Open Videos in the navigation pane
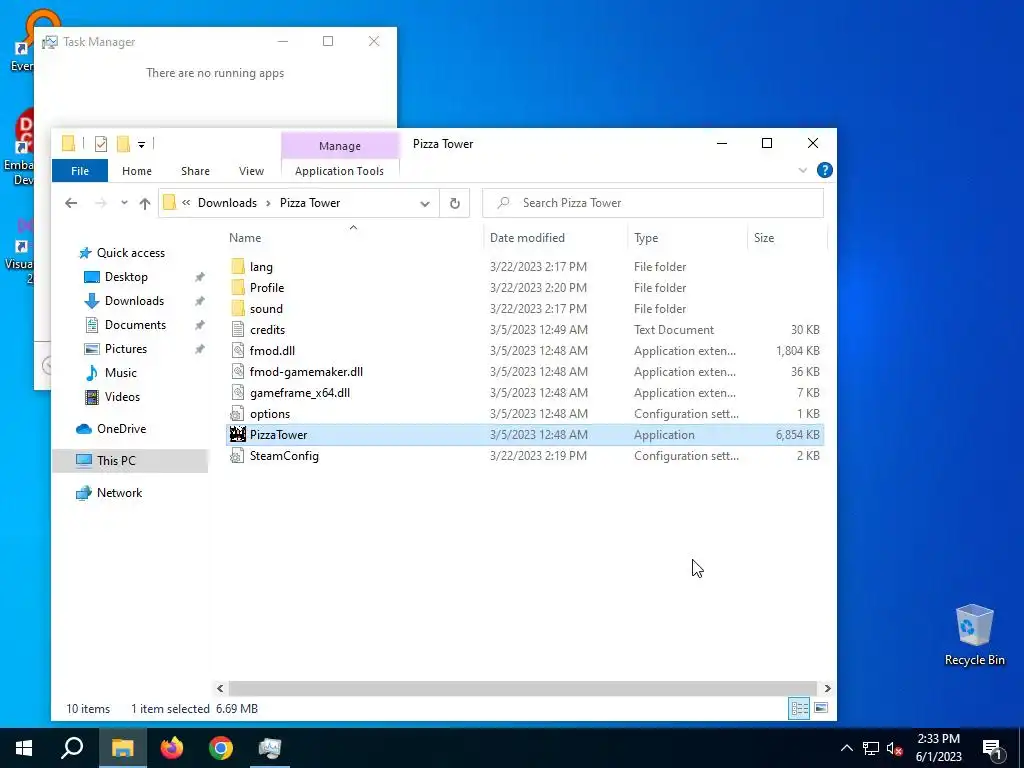Screen dimensions: 1024x768 point(122,397)
